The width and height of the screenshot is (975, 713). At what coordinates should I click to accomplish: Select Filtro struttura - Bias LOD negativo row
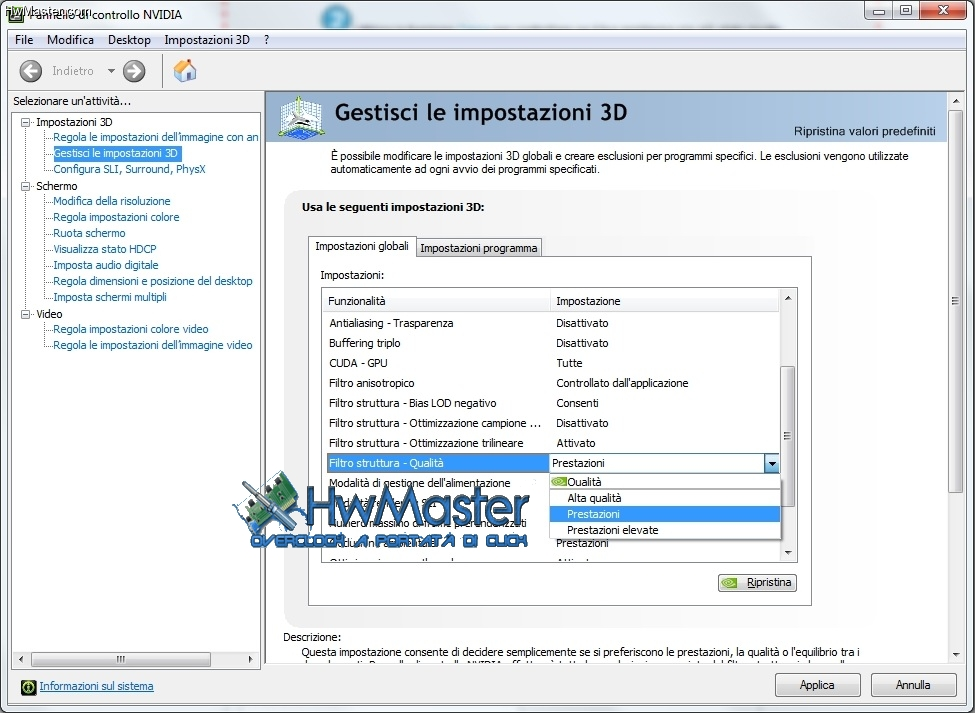(x=552, y=403)
